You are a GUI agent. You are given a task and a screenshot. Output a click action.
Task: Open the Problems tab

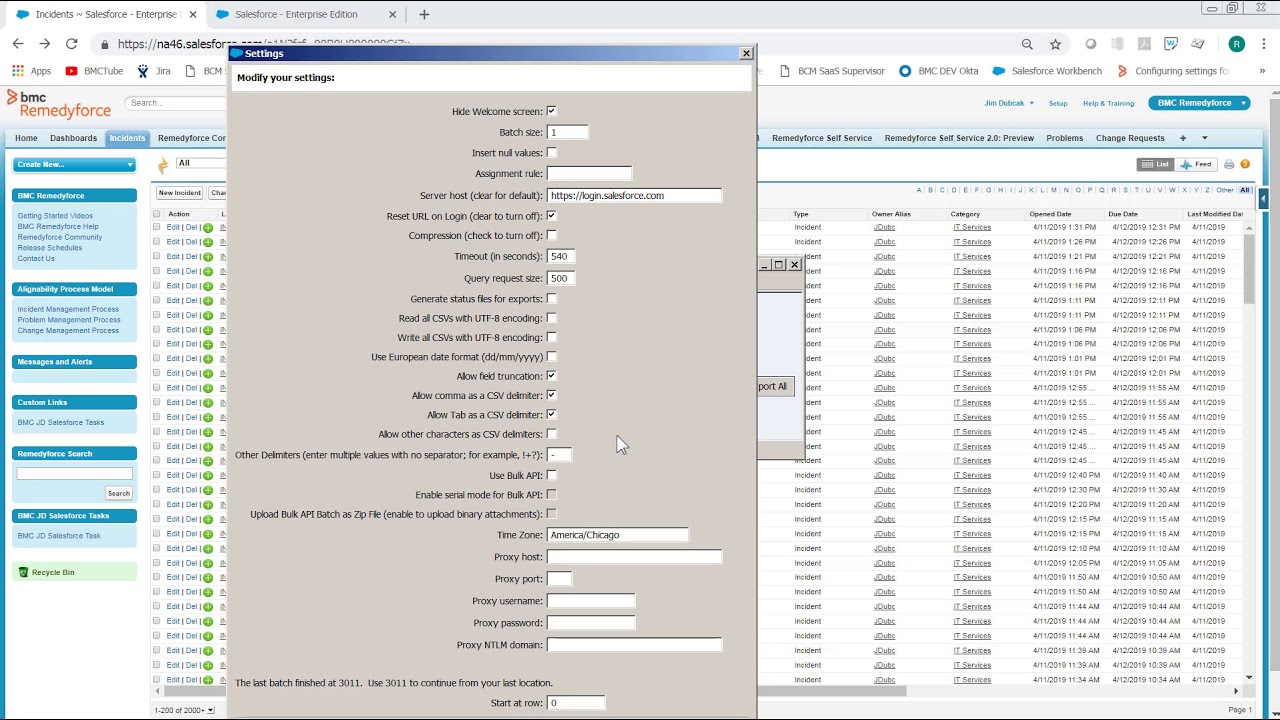point(1064,138)
